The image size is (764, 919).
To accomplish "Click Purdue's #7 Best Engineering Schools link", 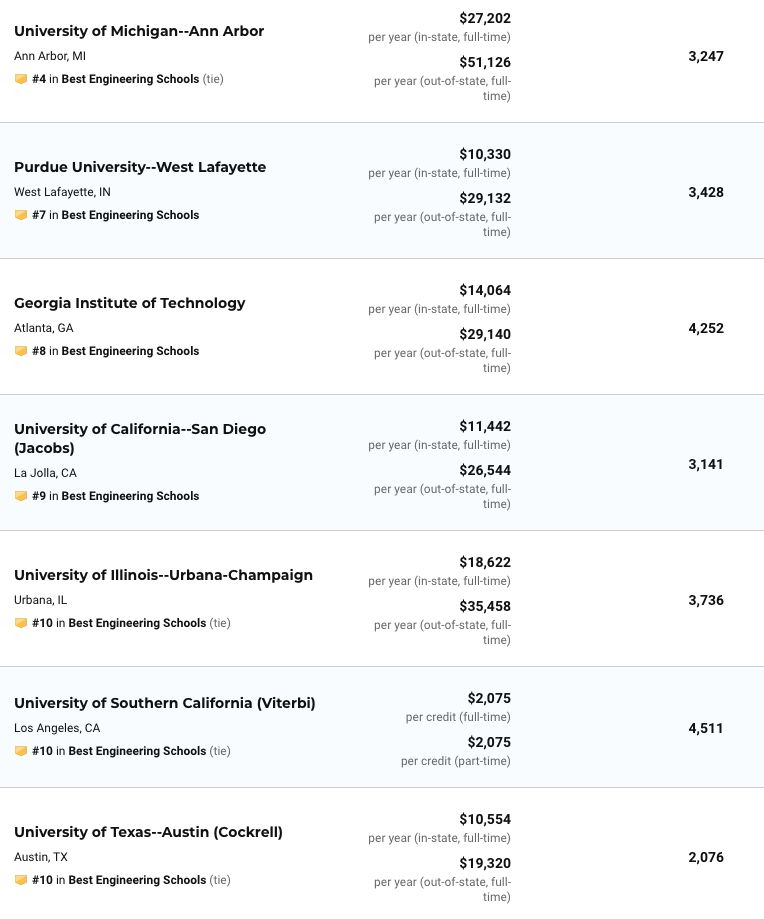I will pos(130,215).
